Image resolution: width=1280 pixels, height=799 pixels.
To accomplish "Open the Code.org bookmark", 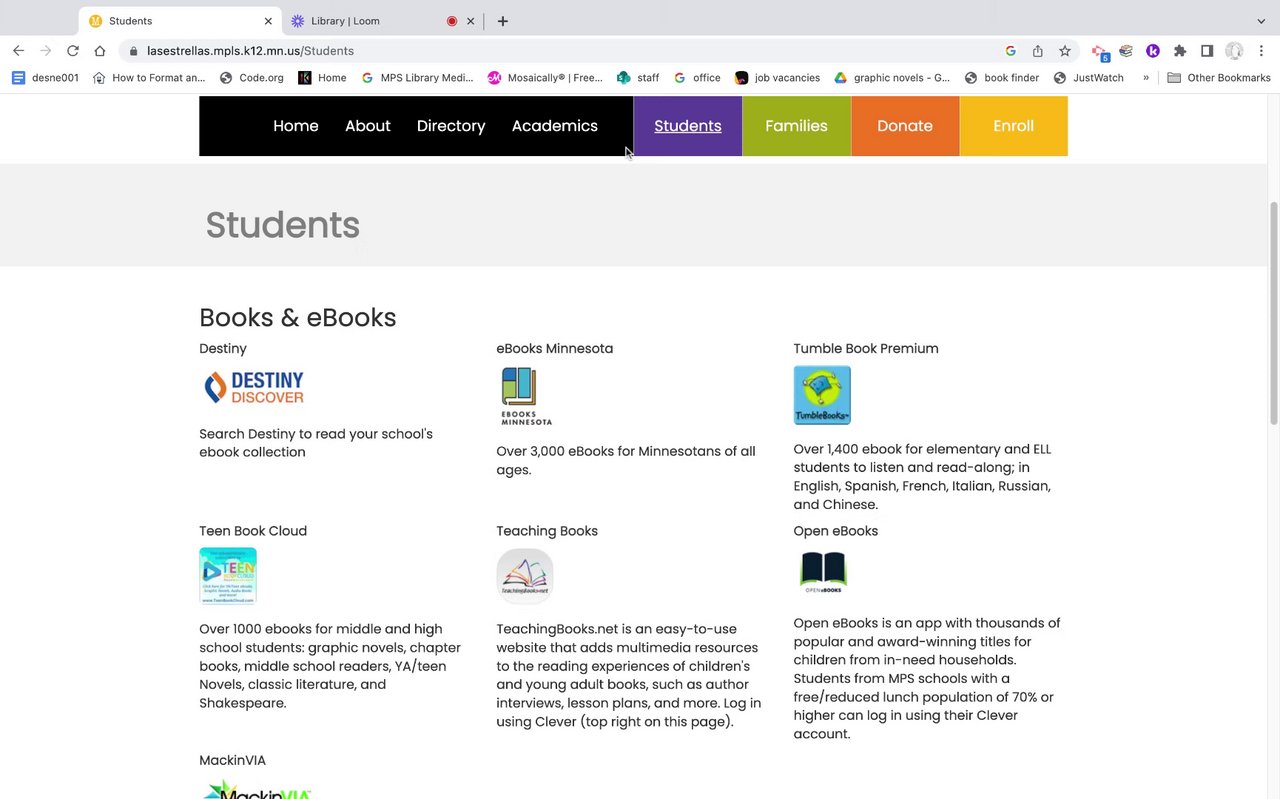I will 252,78.
